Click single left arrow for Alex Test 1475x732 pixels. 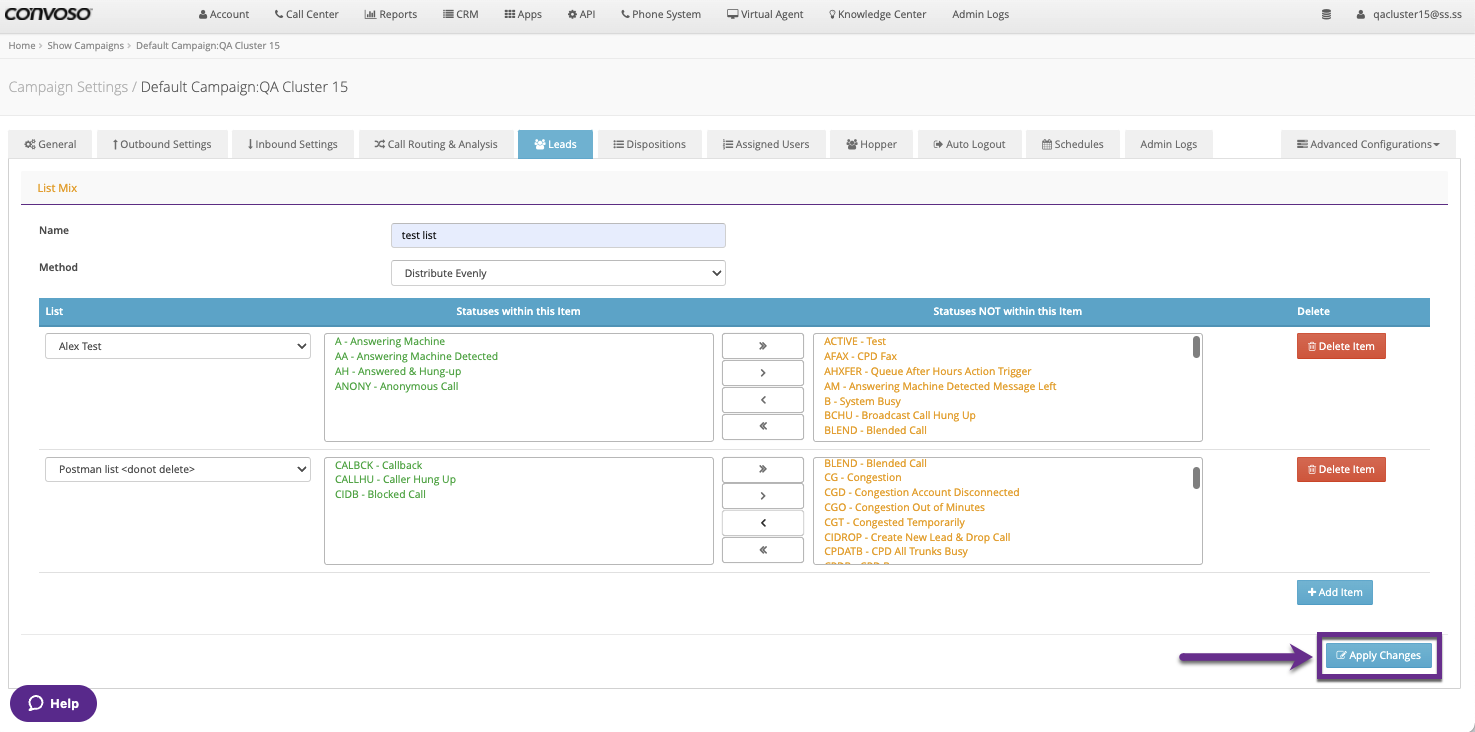pos(763,400)
